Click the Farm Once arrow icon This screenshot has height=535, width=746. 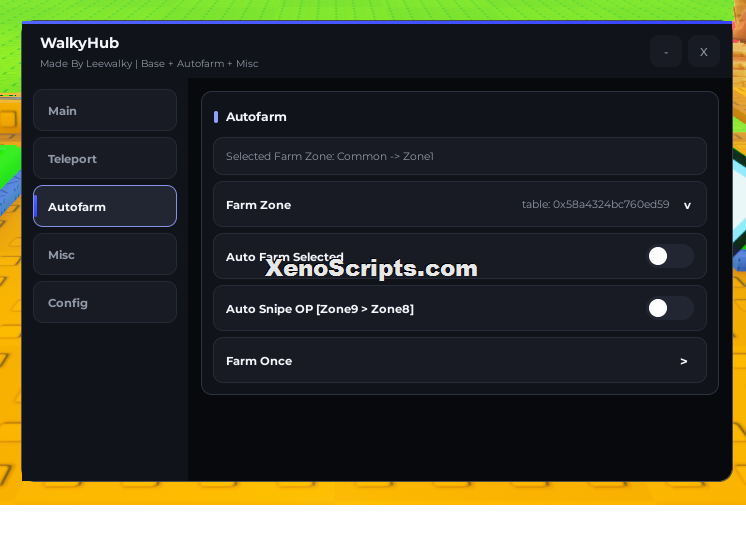pyautogui.click(x=684, y=361)
